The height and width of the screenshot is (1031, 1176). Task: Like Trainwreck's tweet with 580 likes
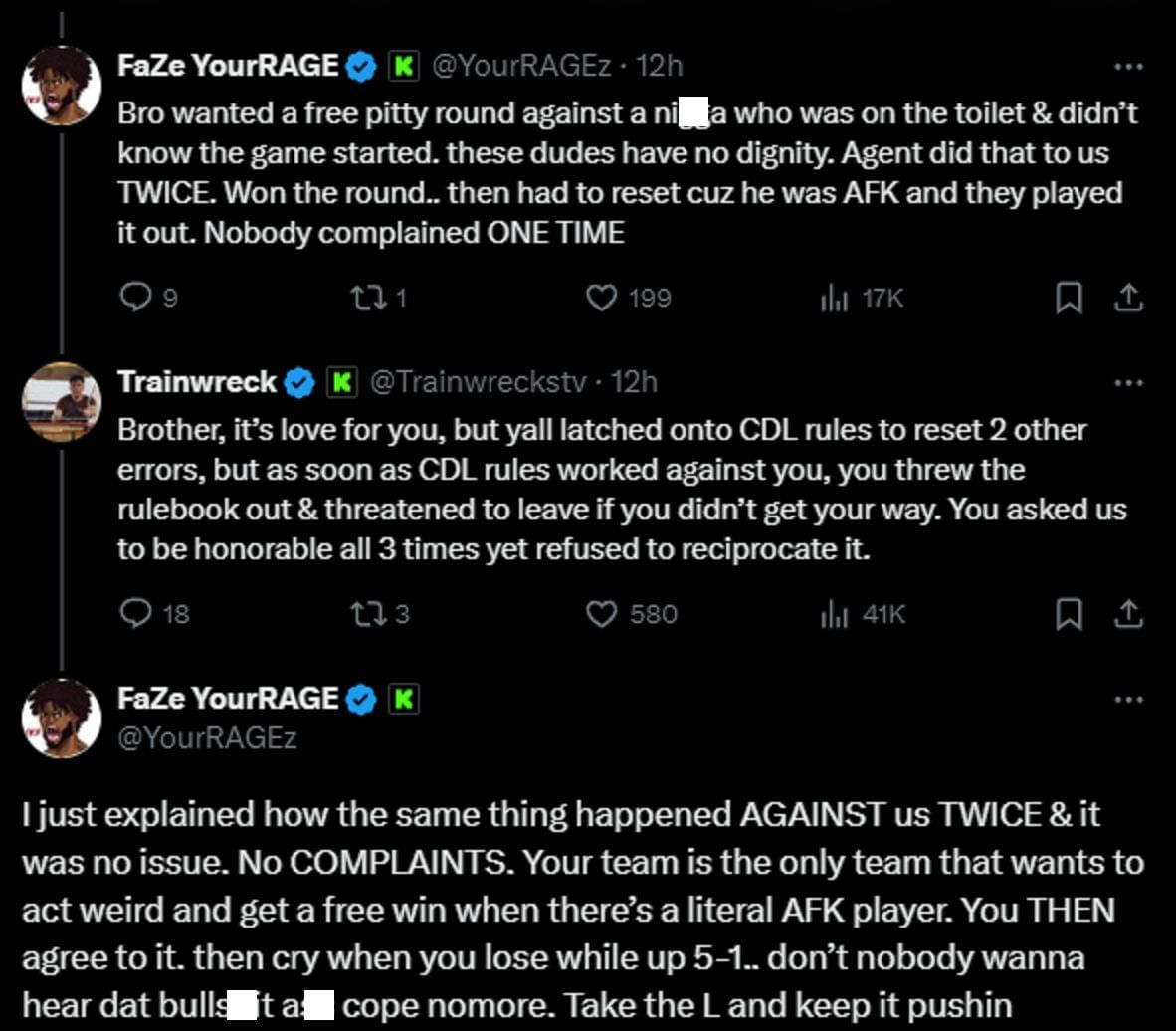602,614
